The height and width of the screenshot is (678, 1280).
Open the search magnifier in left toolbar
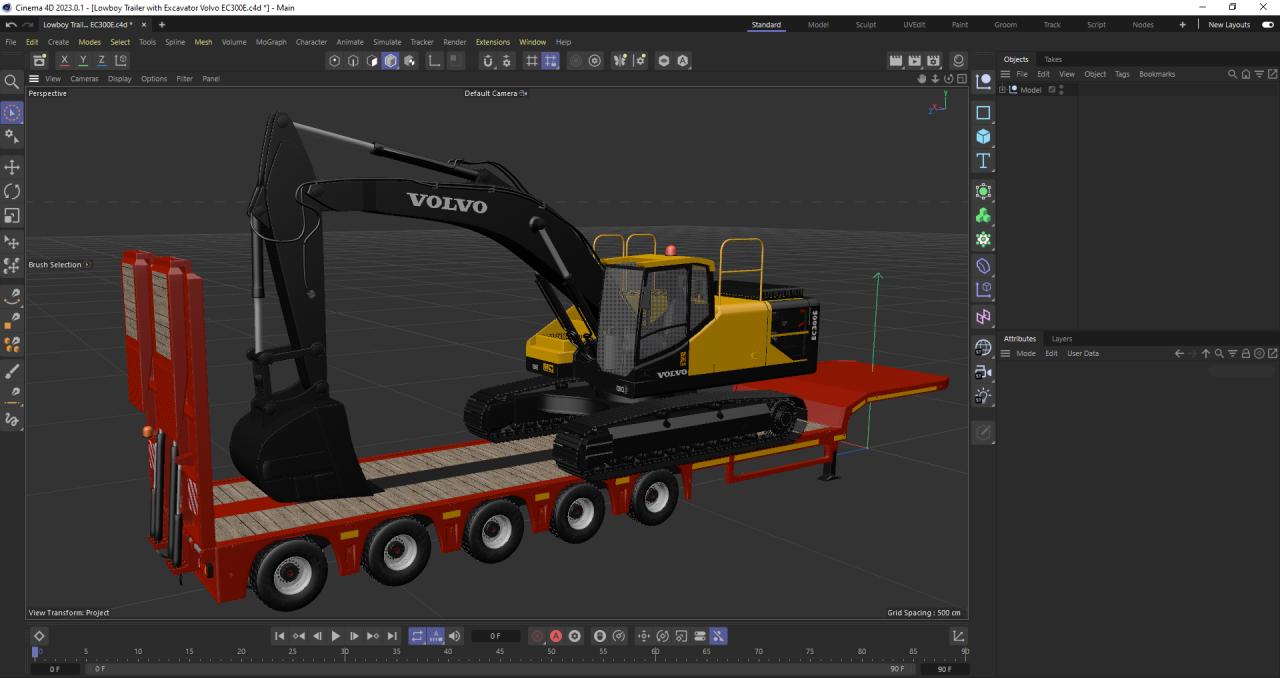click(12, 82)
